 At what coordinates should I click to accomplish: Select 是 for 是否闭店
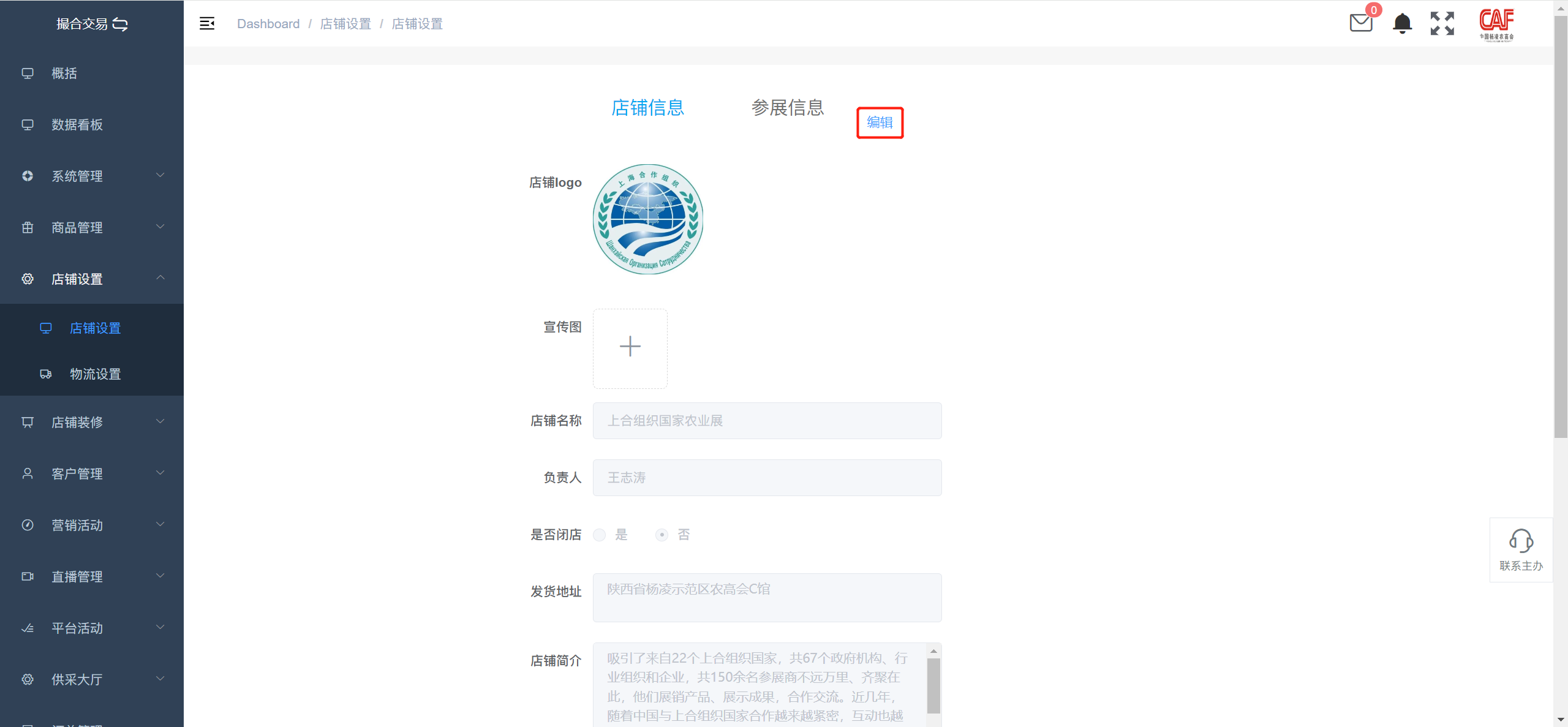pos(600,535)
